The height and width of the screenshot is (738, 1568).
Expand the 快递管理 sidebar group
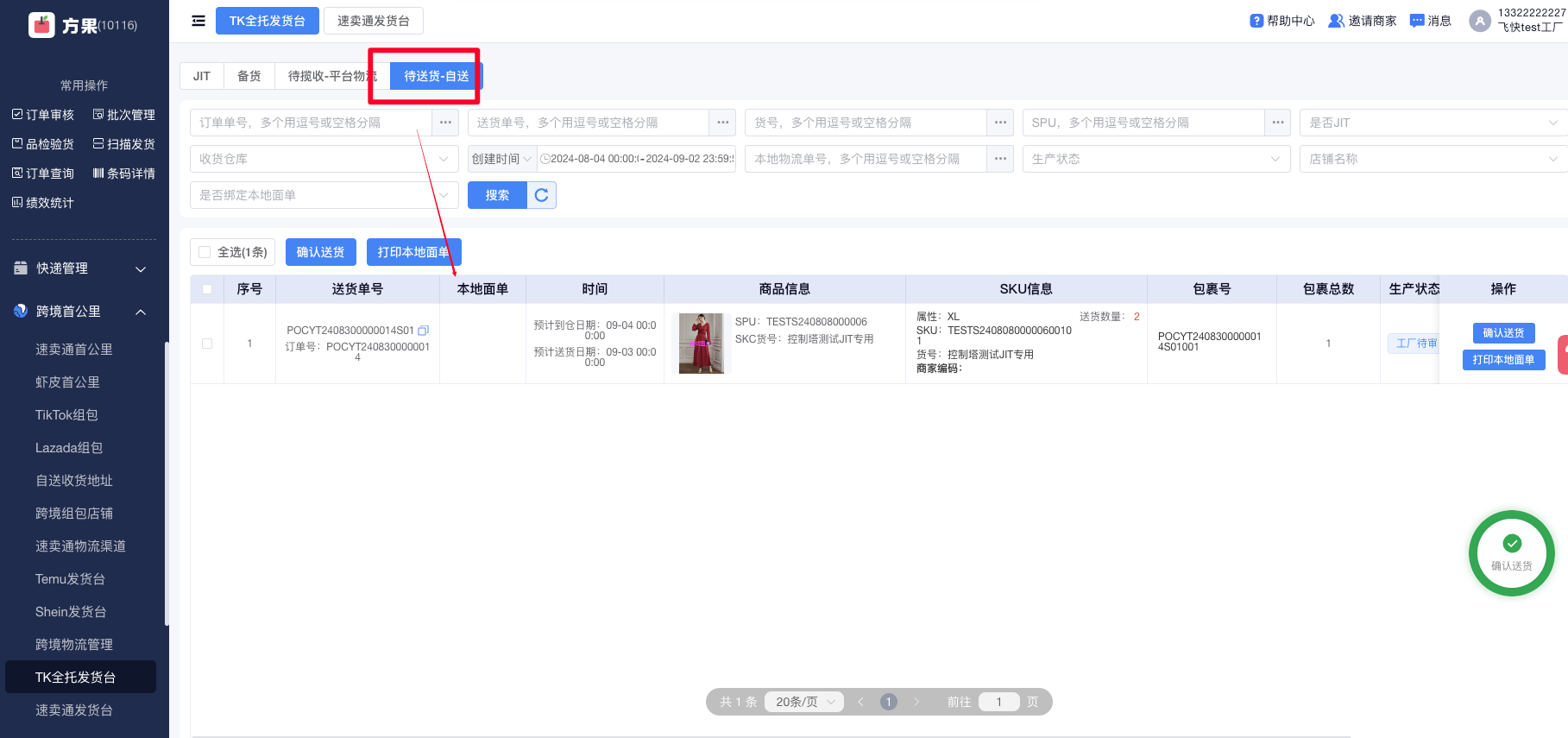click(80, 268)
